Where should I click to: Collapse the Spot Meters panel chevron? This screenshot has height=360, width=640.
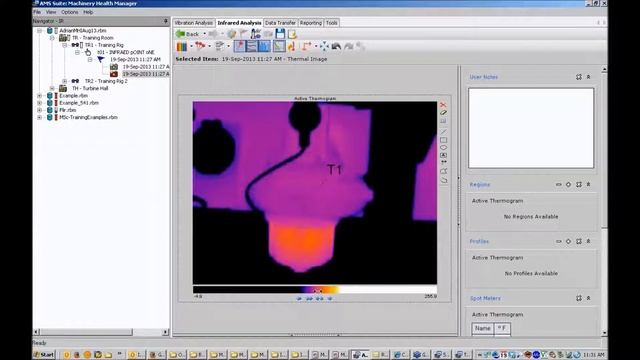[589, 298]
